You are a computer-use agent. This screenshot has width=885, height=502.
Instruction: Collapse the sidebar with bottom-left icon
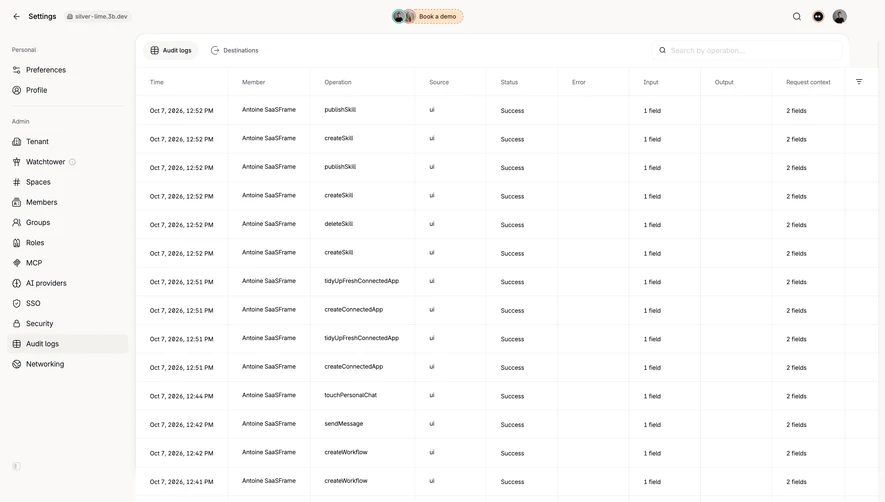16,466
